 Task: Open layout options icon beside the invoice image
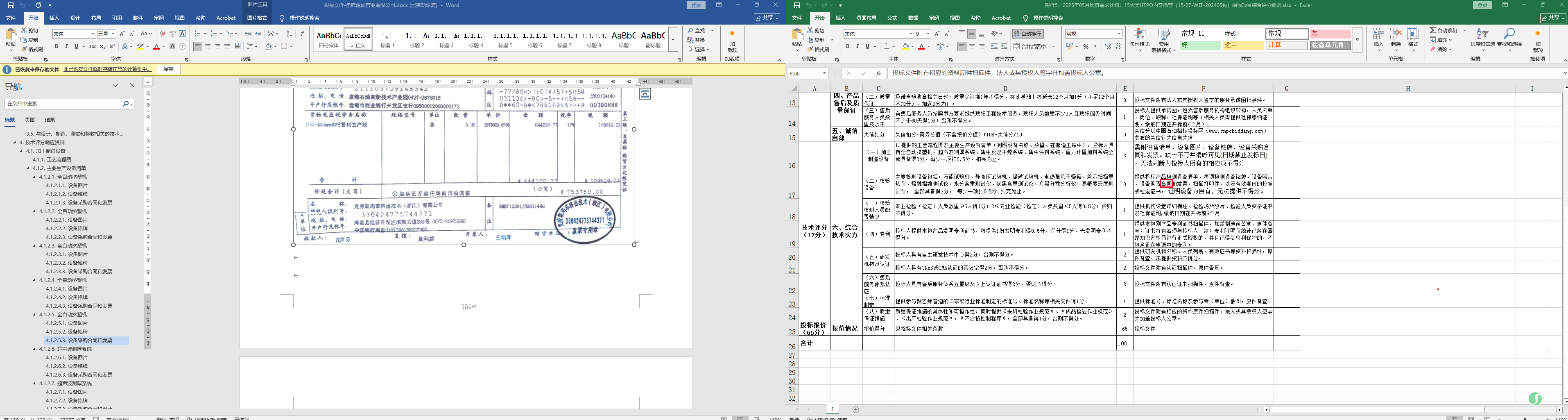pos(645,94)
